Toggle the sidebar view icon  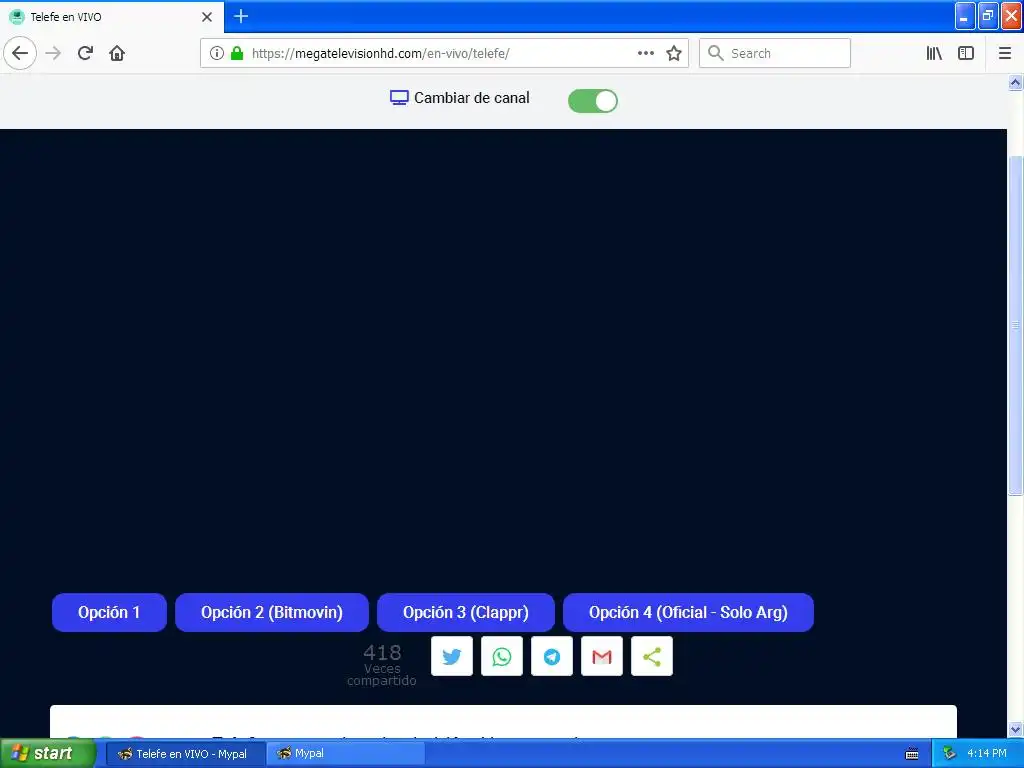click(966, 53)
